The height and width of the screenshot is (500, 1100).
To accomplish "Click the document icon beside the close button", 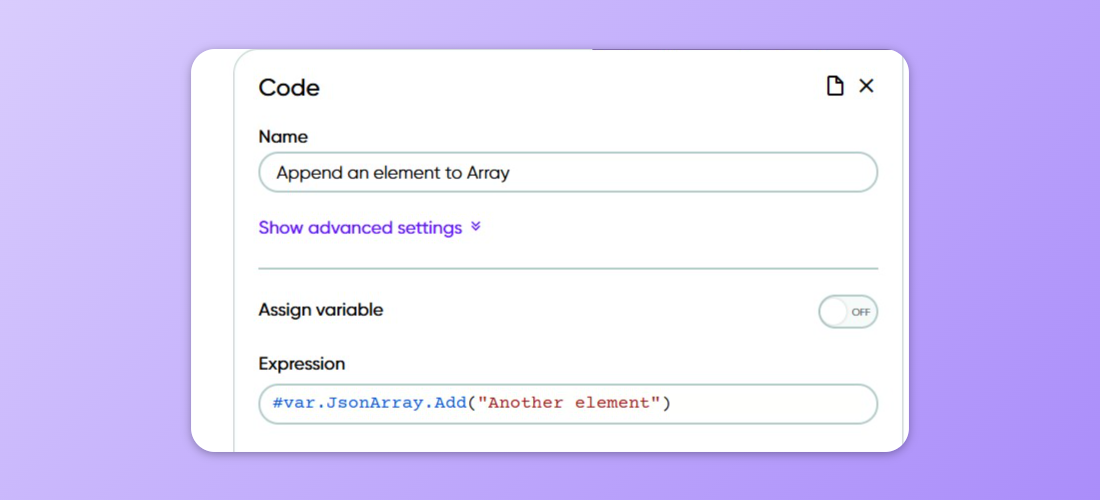I will (835, 86).
